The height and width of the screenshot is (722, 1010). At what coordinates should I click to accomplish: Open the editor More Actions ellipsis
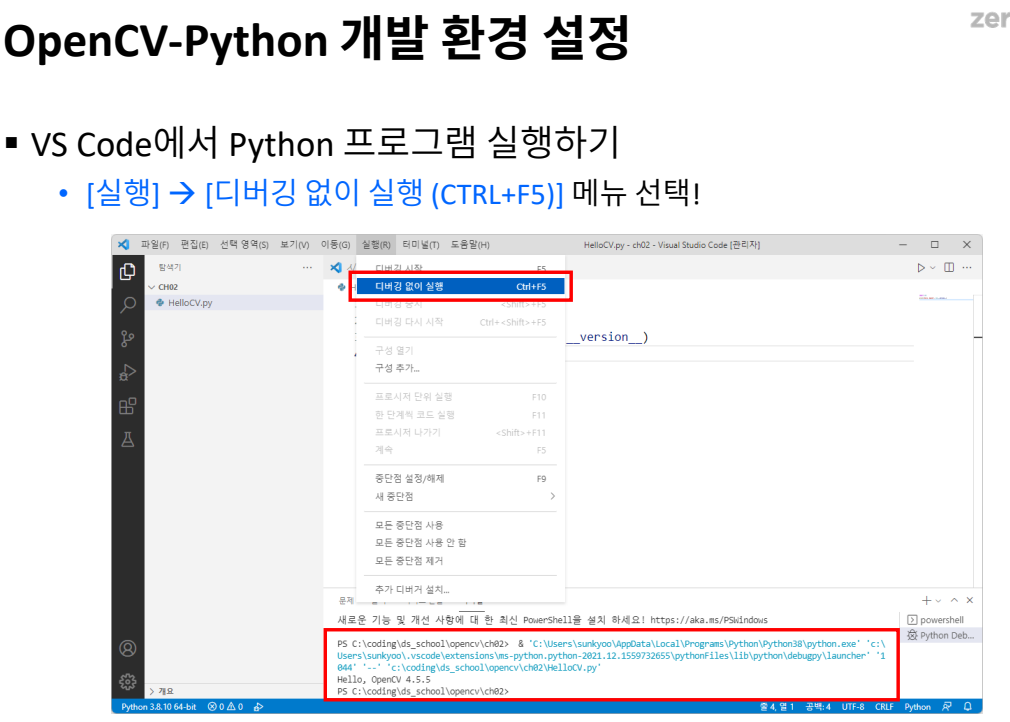point(967,267)
